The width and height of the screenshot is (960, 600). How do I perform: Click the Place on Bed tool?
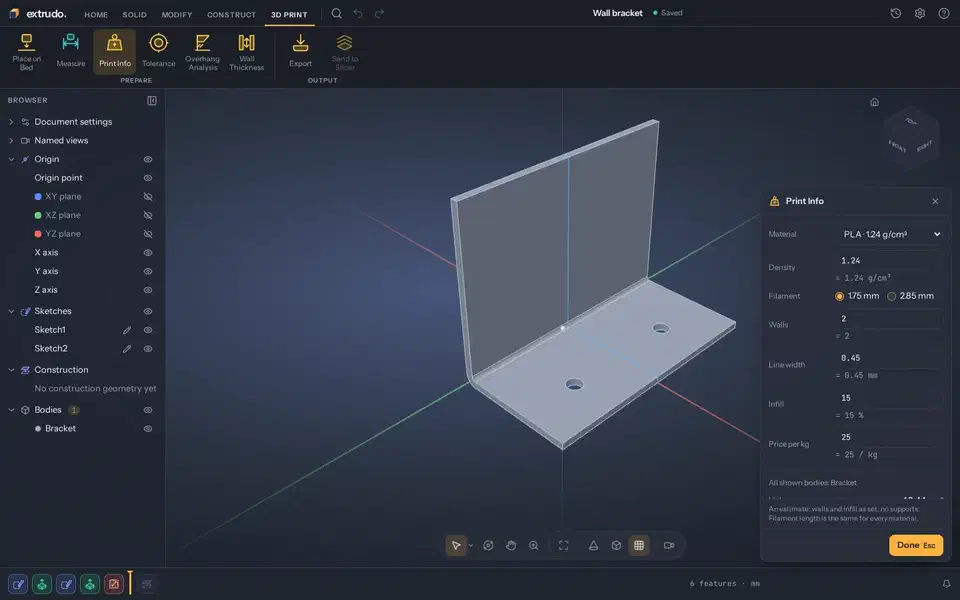[26, 52]
